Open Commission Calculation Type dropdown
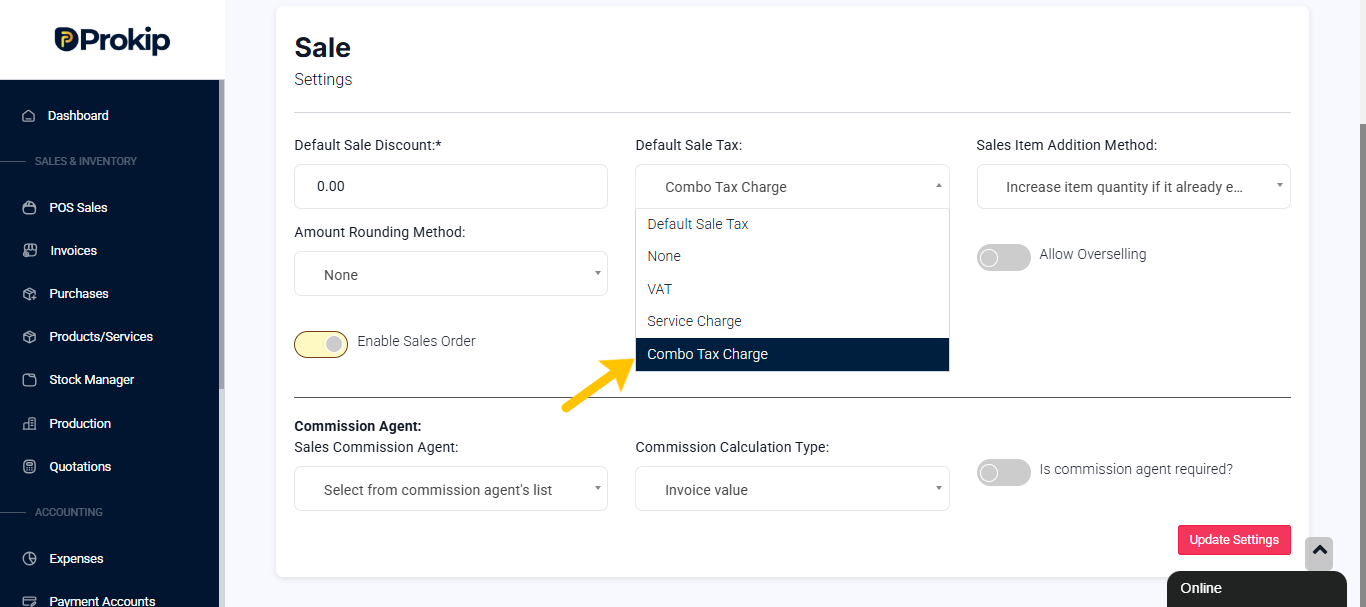Image resolution: width=1366 pixels, height=607 pixels. tap(792, 489)
